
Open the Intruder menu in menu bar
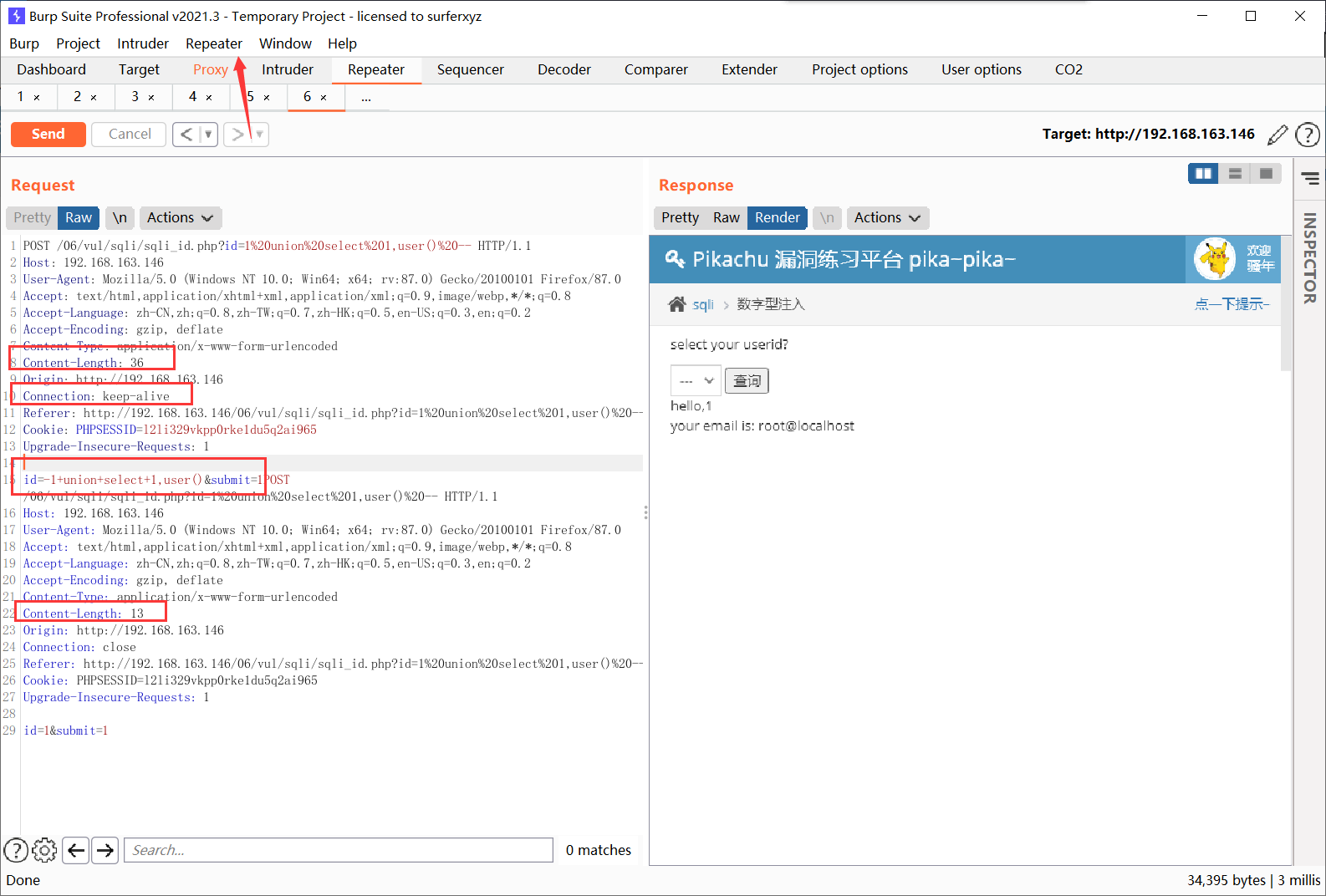click(x=143, y=43)
